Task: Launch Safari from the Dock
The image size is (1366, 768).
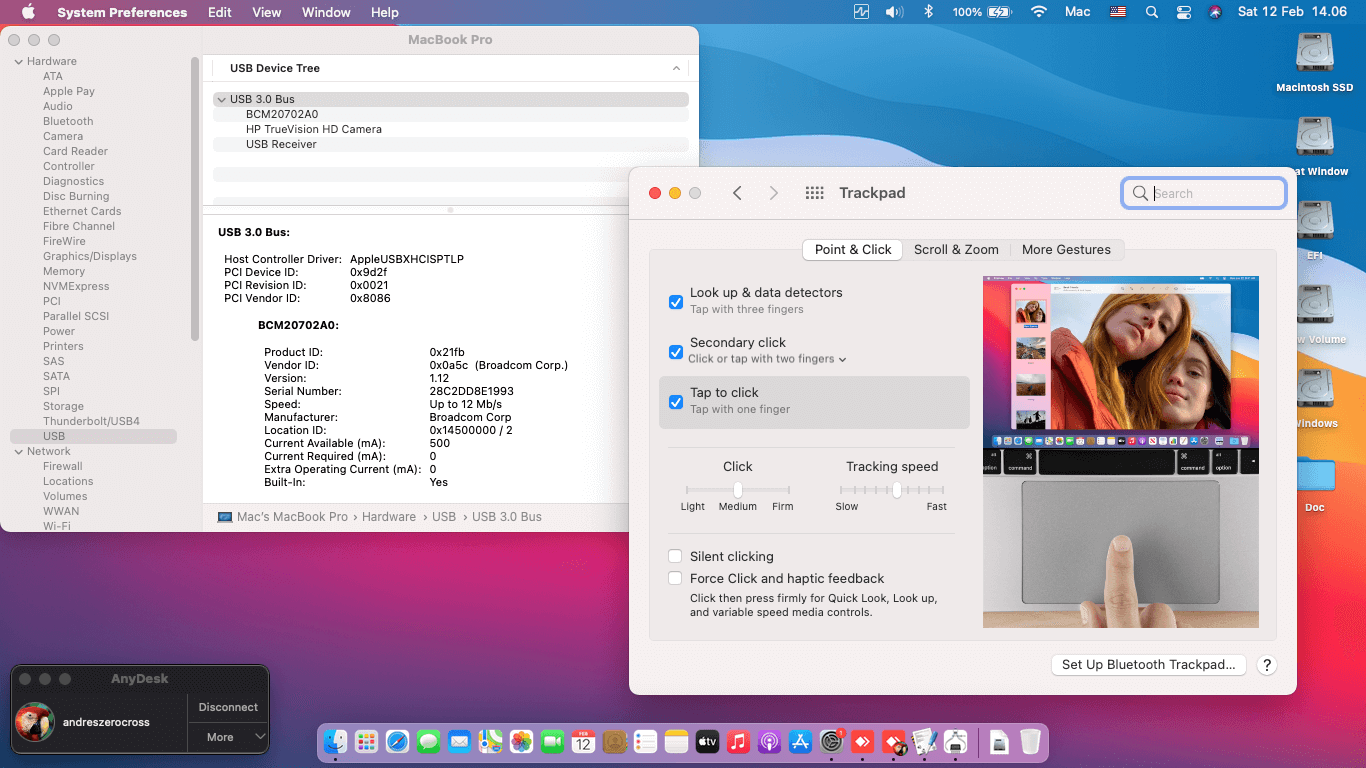Action: coord(397,741)
